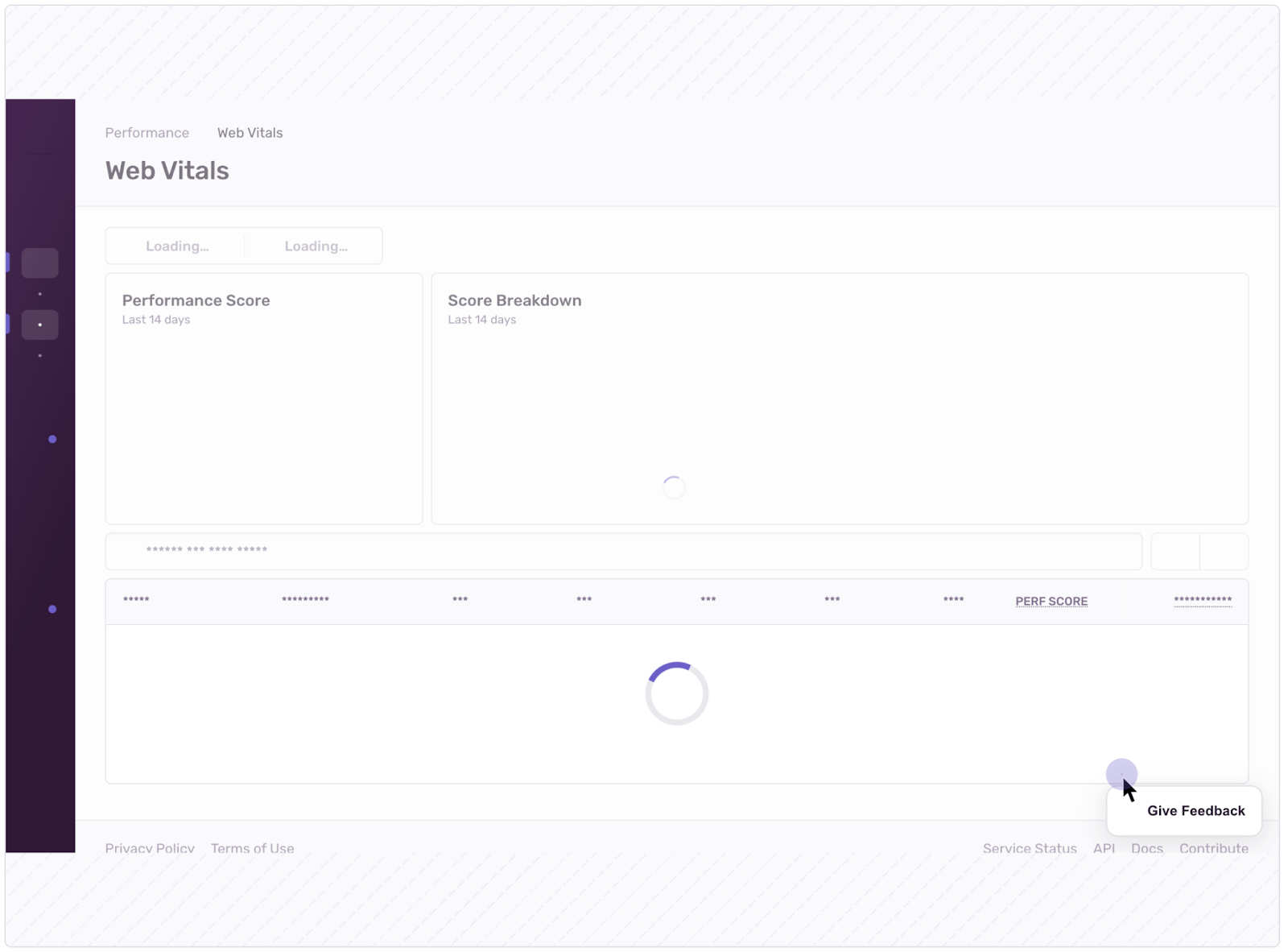Click the small dot between sidebar panels
The width and height of the screenshot is (1288, 952).
(x=40, y=293)
